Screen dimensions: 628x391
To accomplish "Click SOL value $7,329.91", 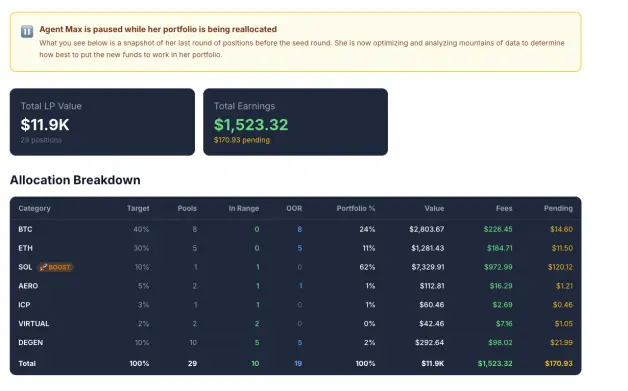I will [428, 267].
